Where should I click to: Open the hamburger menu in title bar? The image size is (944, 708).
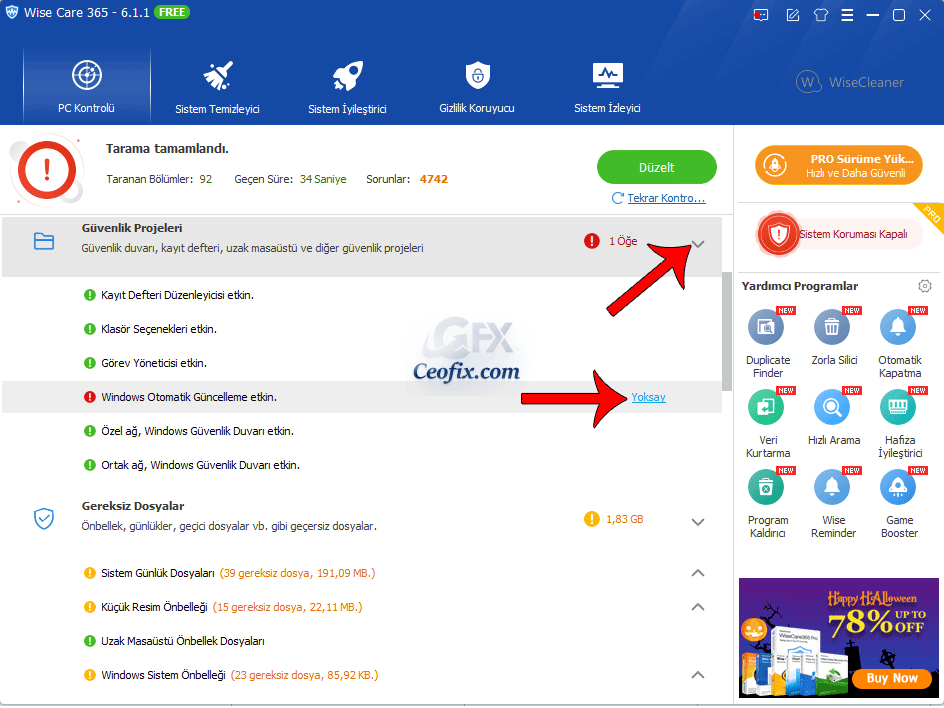pos(847,15)
